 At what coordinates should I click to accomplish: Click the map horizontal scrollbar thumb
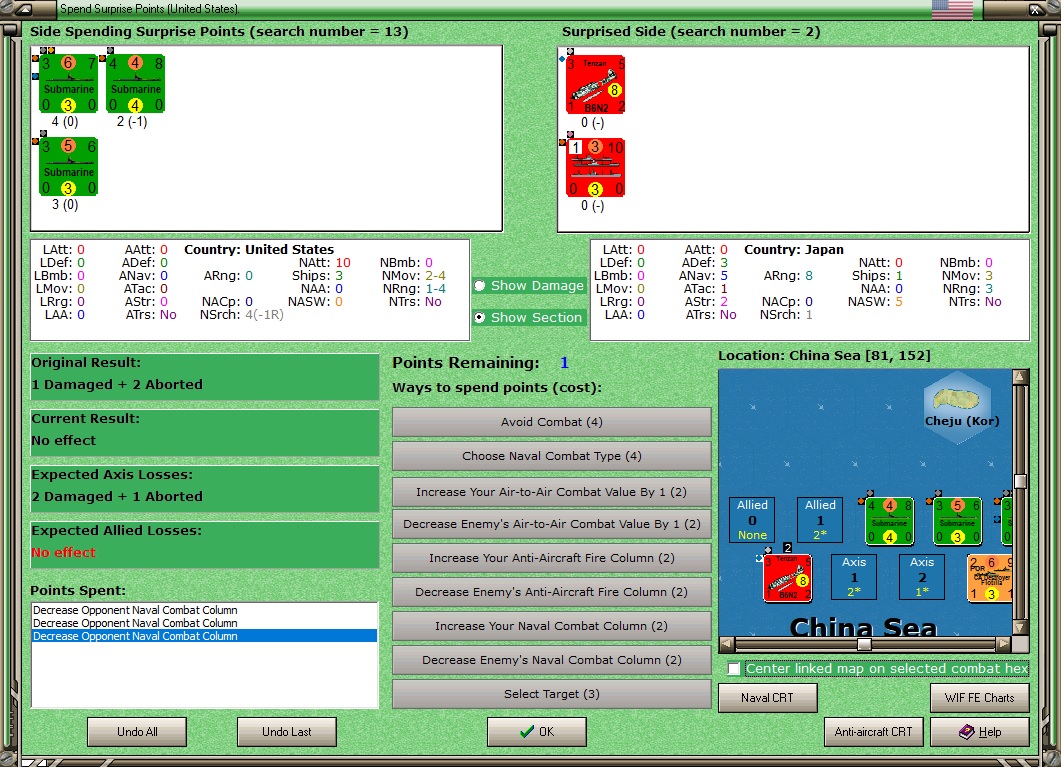point(864,644)
